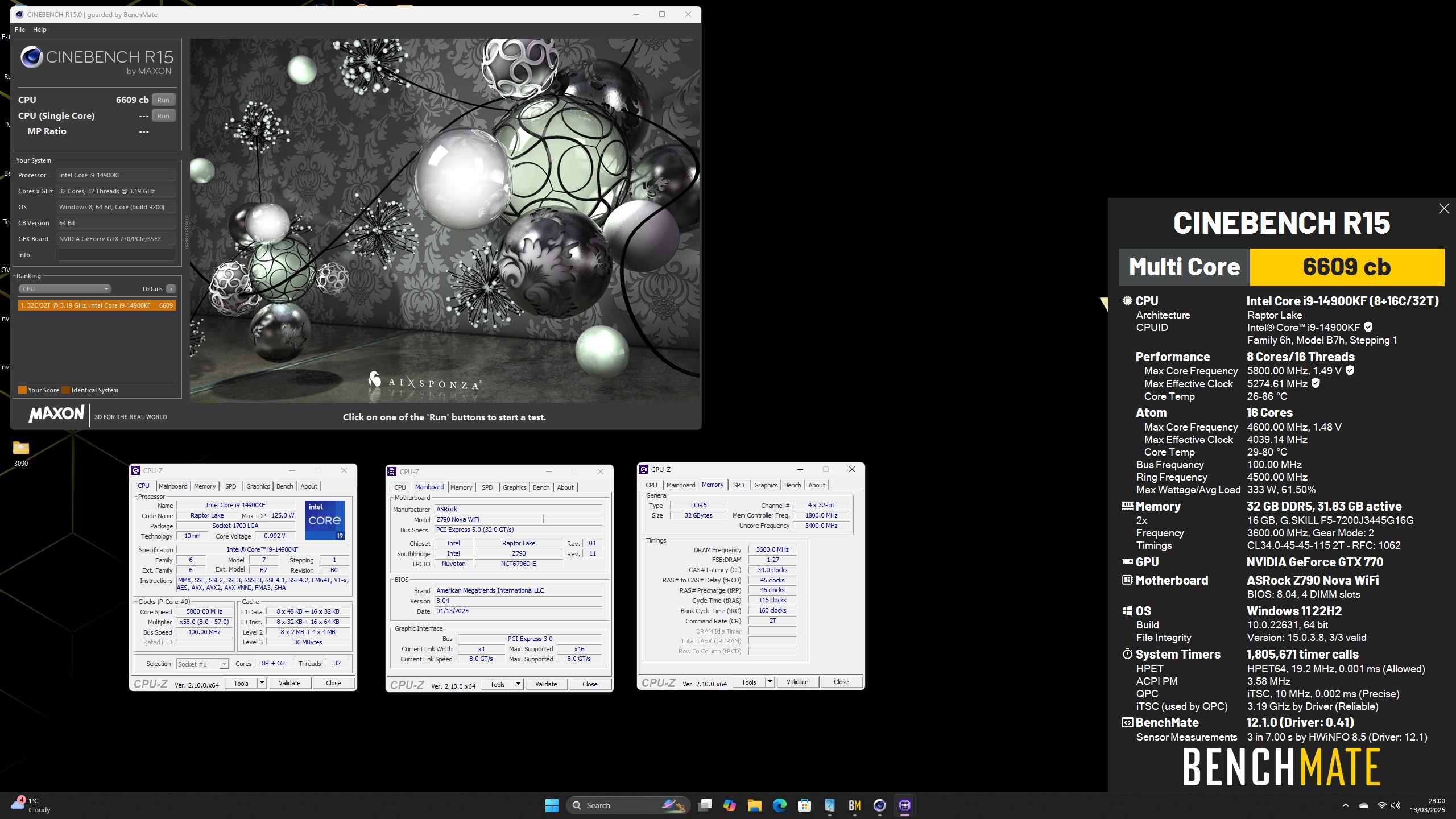
Task: Click the Cinebench R15 logo sphere
Action: (x=32, y=57)
